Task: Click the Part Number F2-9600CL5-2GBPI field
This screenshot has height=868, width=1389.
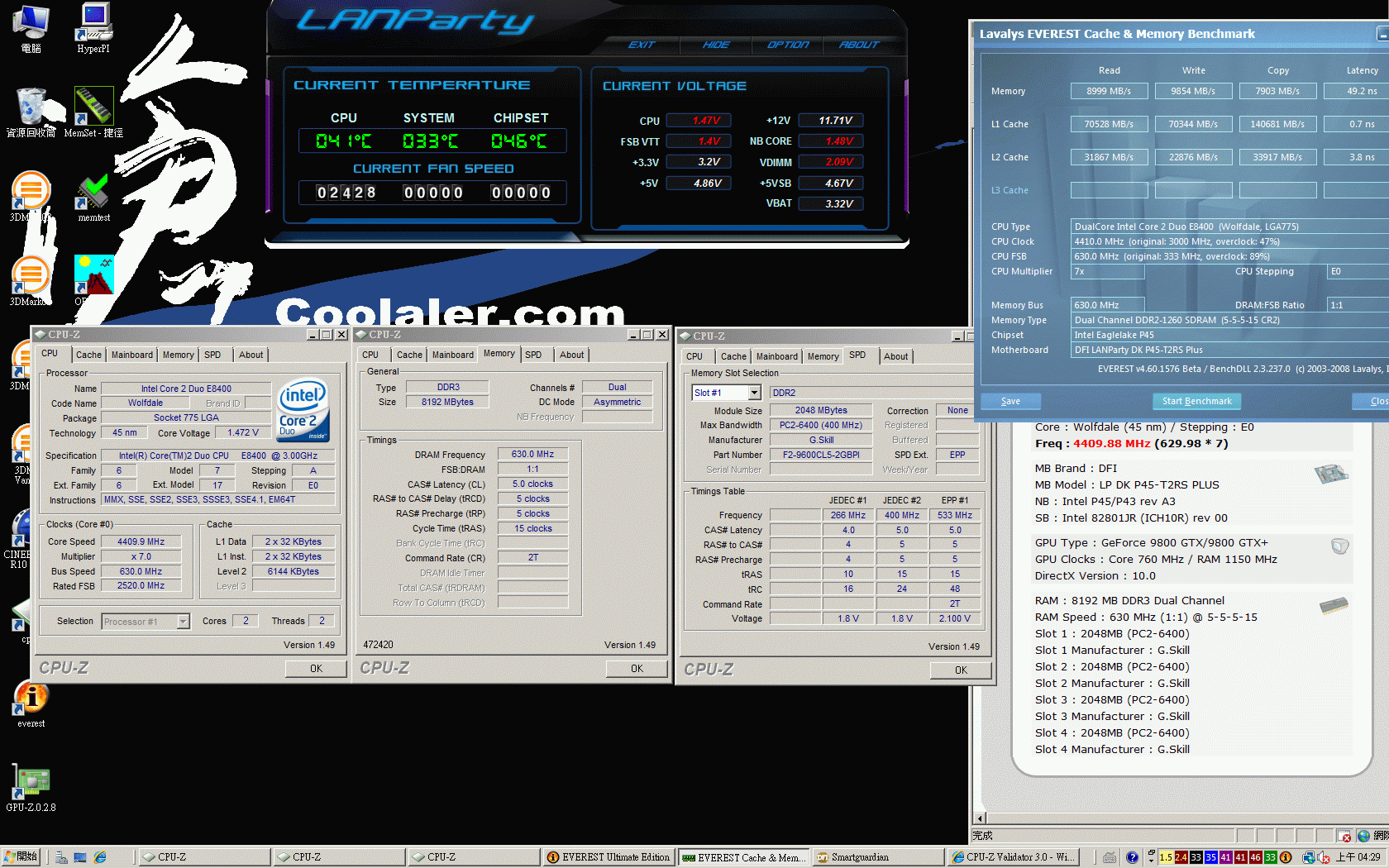Action: coord(821,455)
